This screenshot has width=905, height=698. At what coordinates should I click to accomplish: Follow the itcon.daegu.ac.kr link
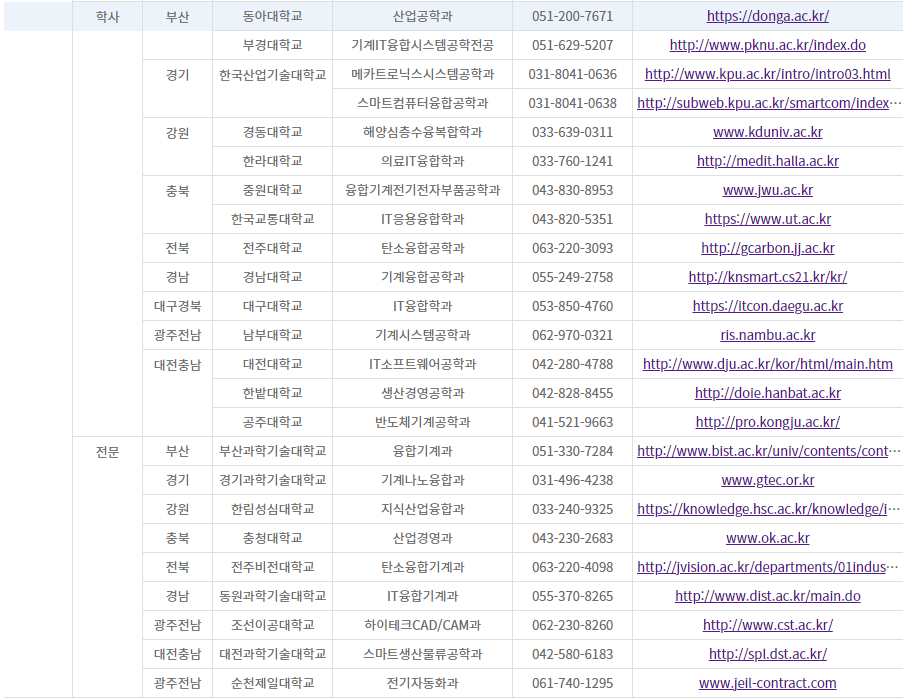click(768, 306)
